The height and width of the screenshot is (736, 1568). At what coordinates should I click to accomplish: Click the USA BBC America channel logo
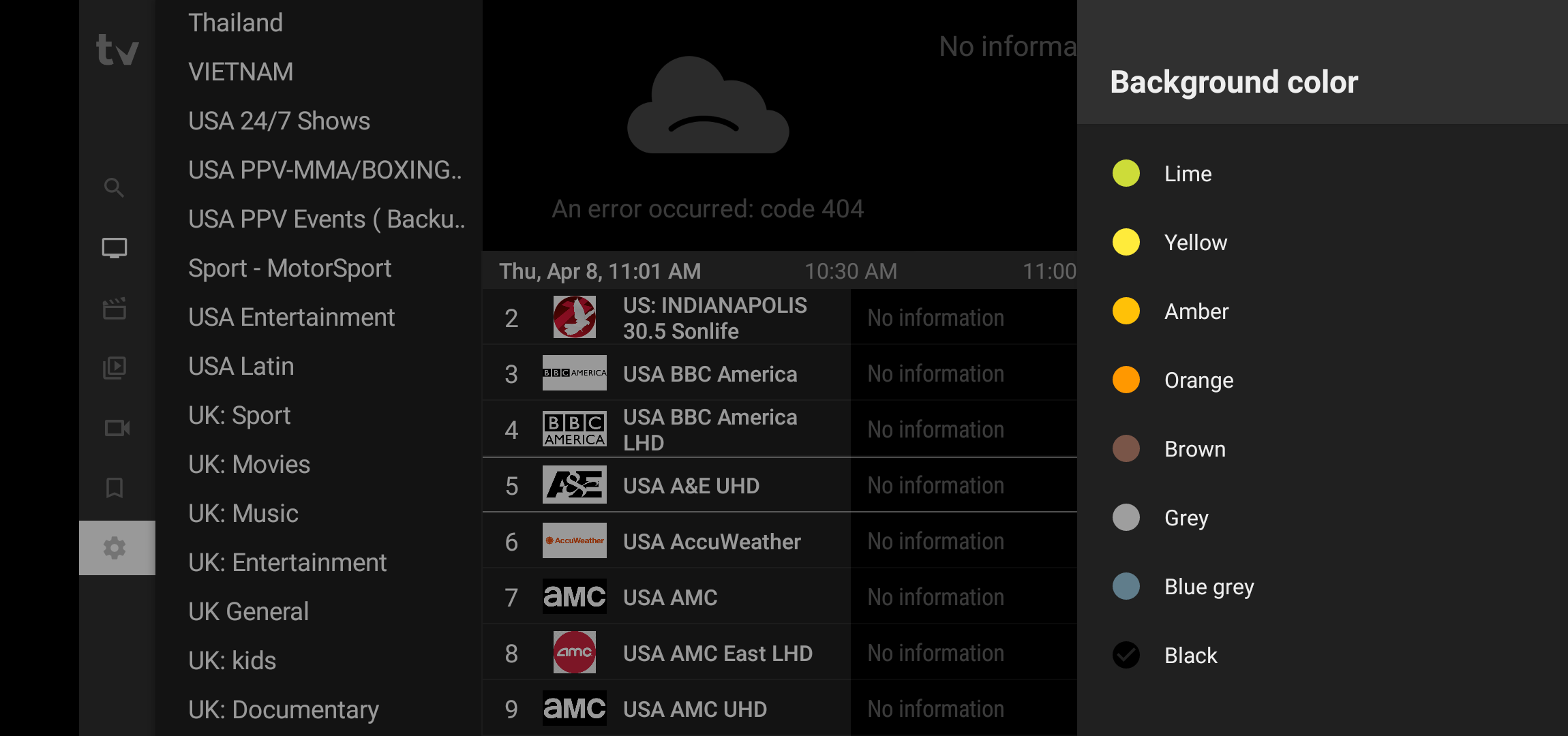[575, 373]
